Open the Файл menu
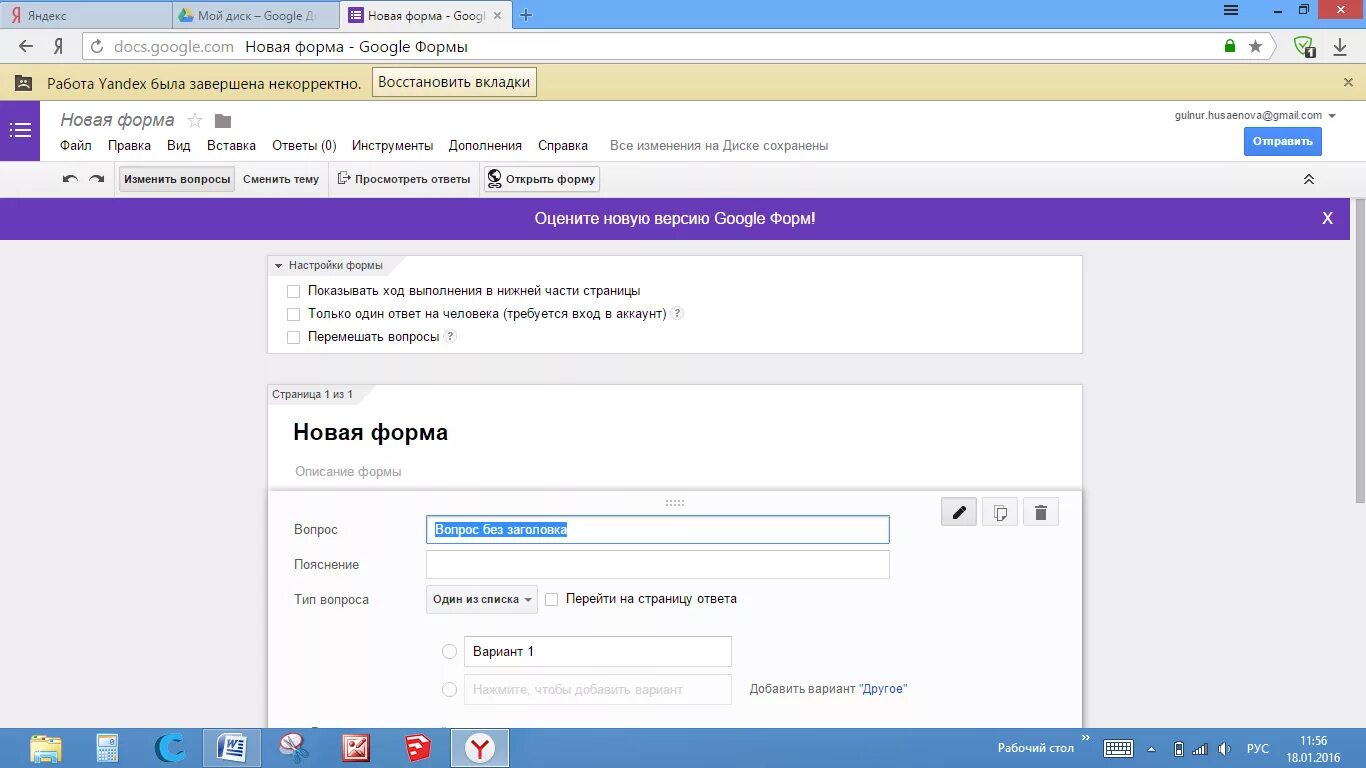The height and width of the screenshot is (768, 1366). coord(76,145)
